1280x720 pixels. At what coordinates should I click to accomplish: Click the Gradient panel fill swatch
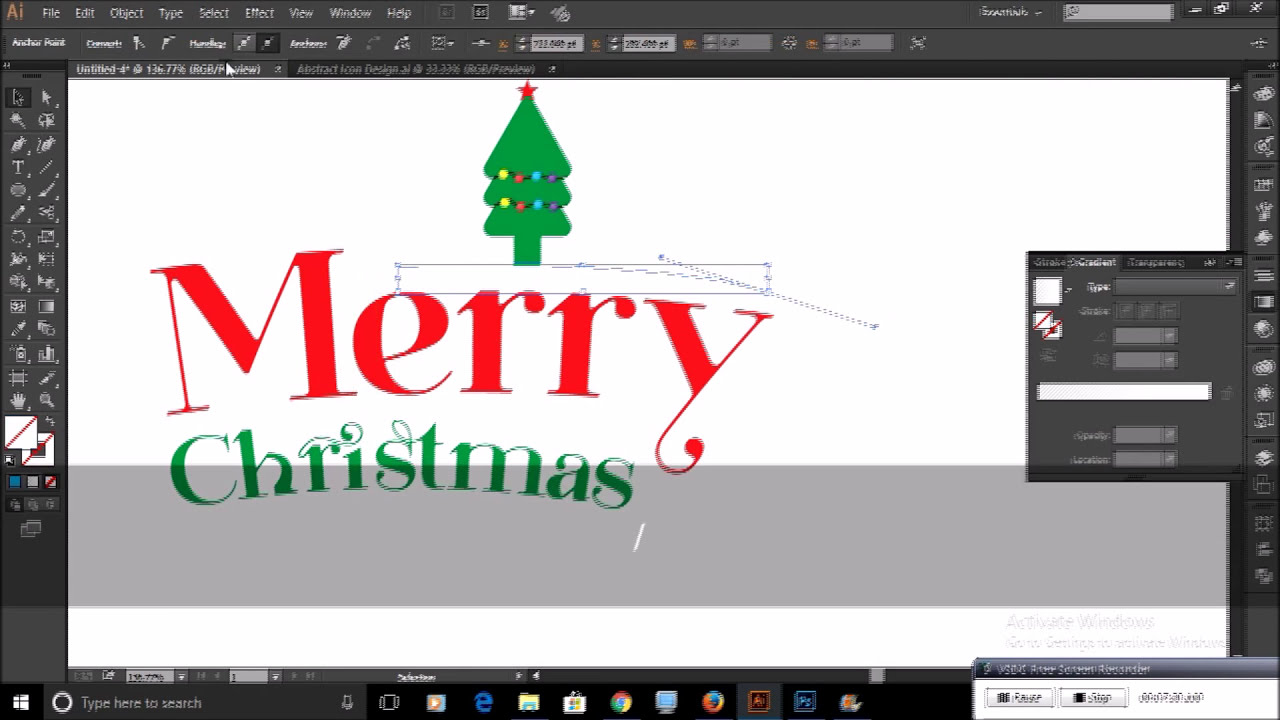[1047, 291]
